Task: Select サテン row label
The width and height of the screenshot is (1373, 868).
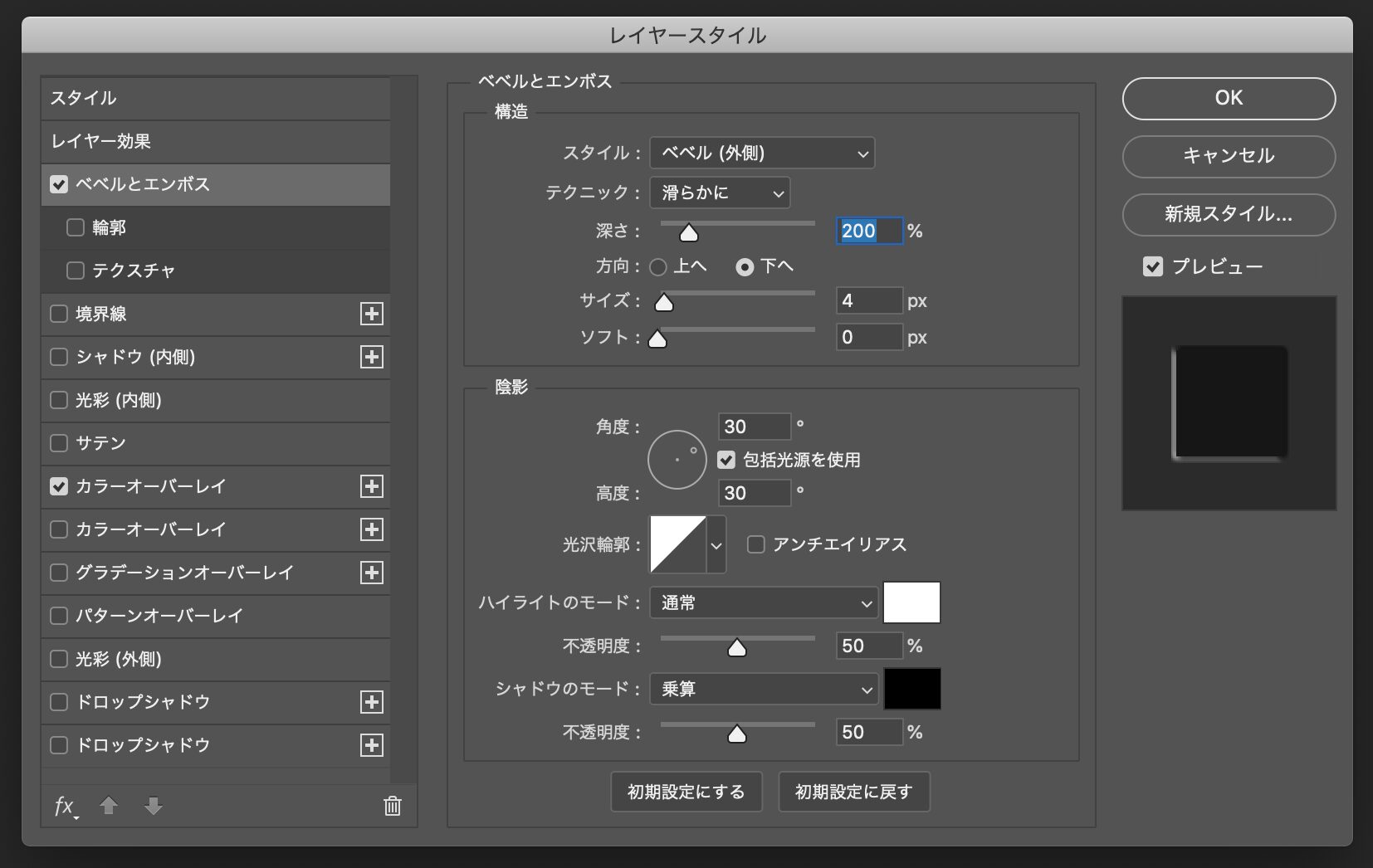Action: coord(100,443)
